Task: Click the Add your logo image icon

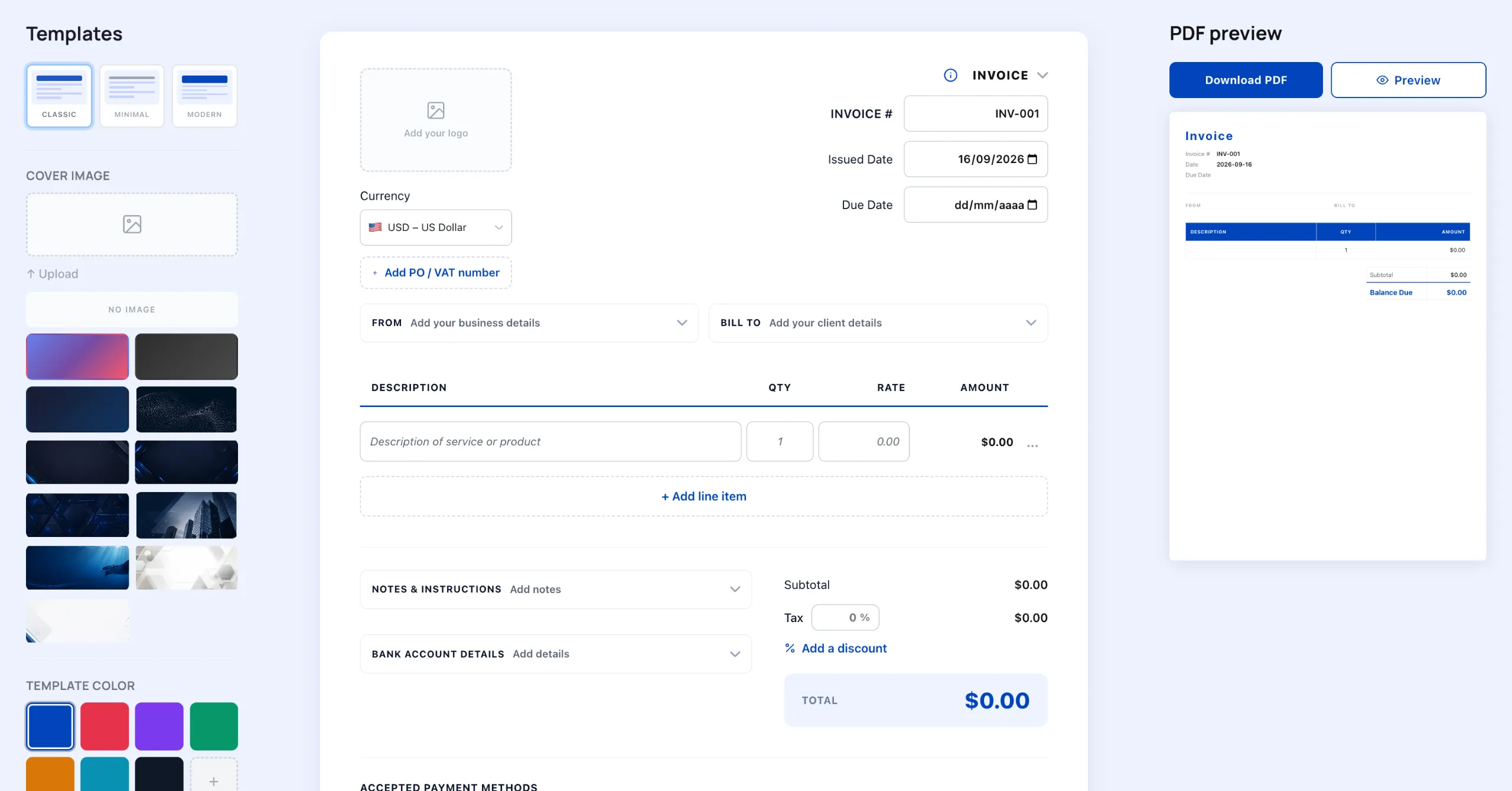Action: tap(436, 110)
